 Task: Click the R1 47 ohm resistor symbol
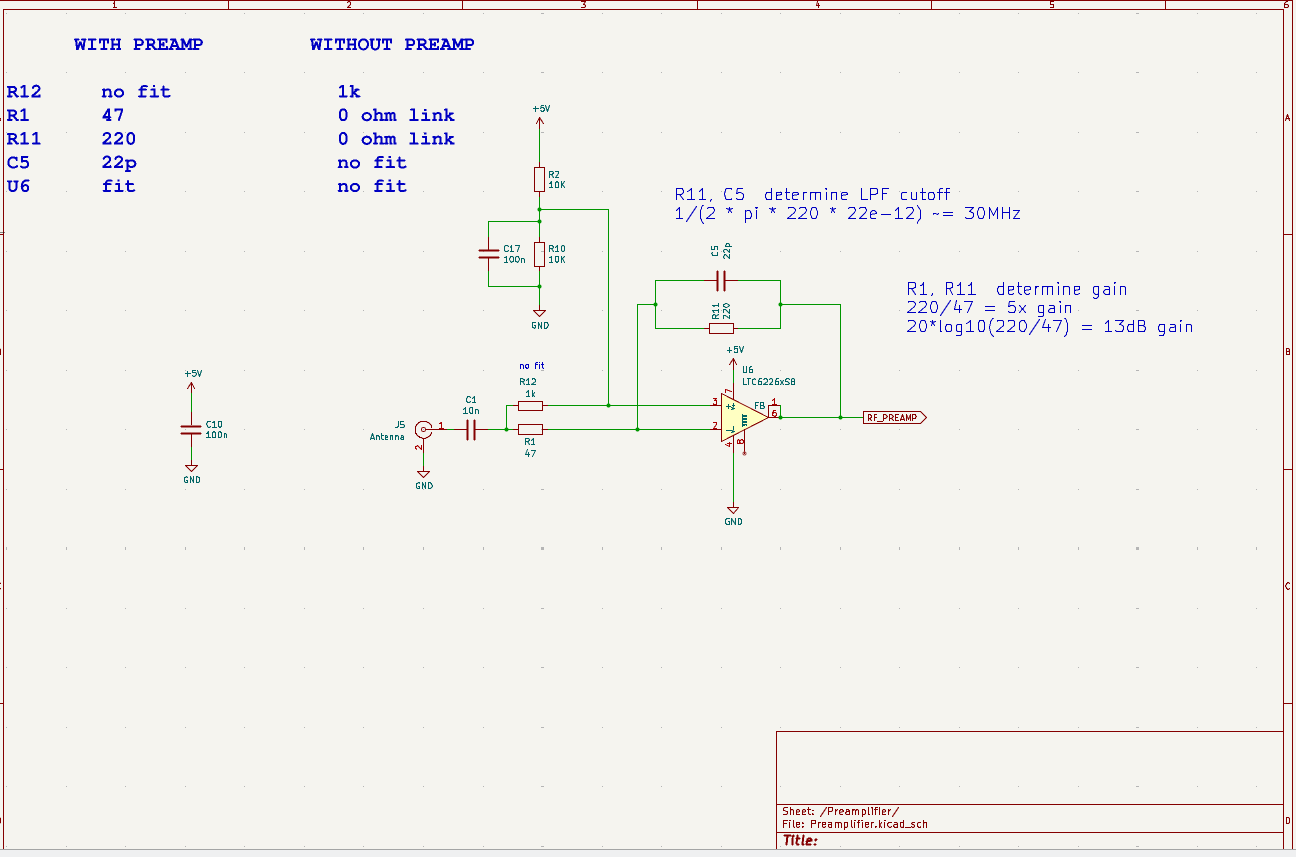click(530, 429)
